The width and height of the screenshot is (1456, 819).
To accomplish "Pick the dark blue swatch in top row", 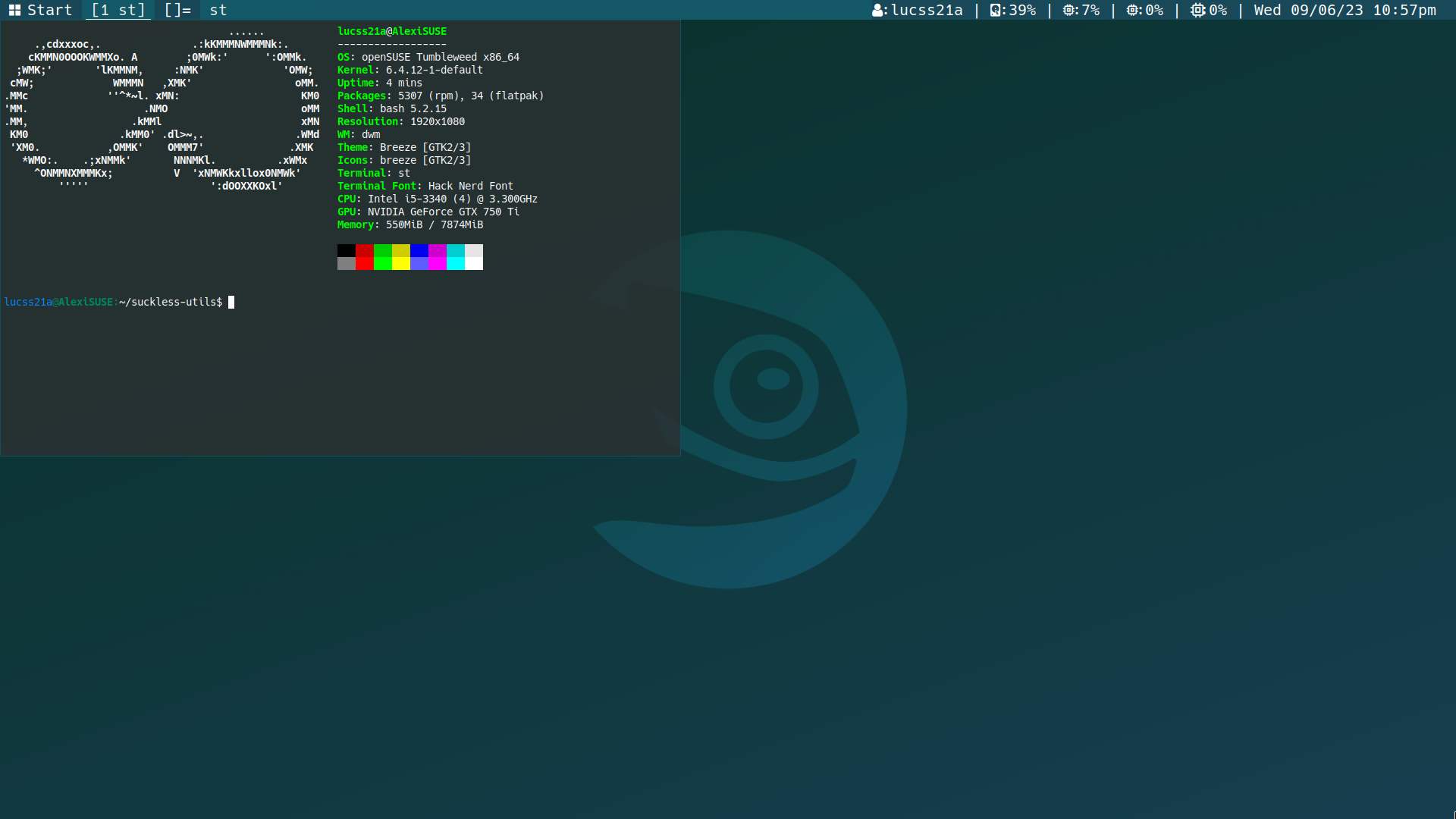I will coord(419,250).
